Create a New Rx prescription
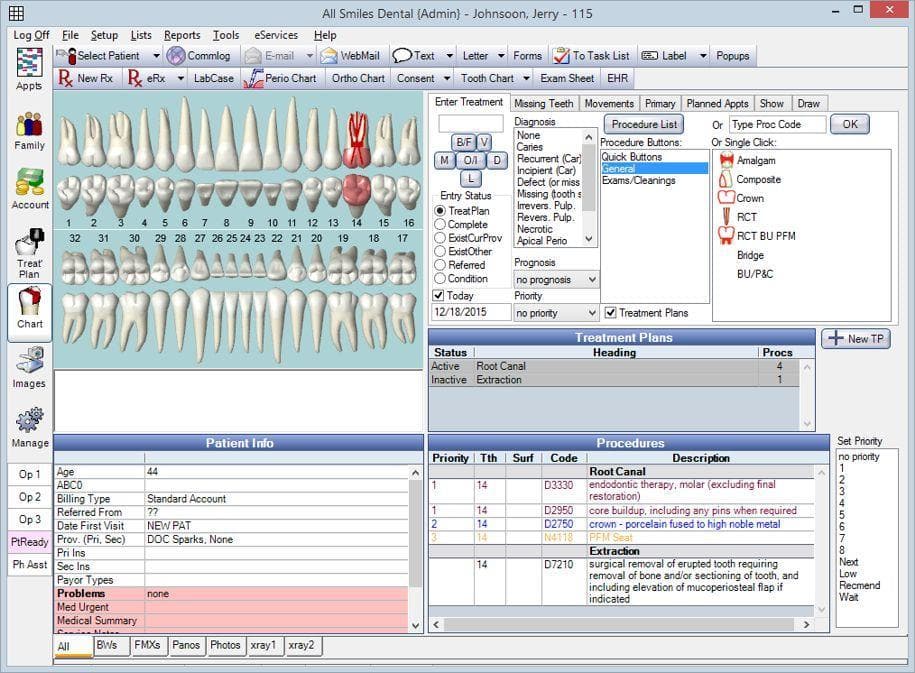 coord(85,78)
